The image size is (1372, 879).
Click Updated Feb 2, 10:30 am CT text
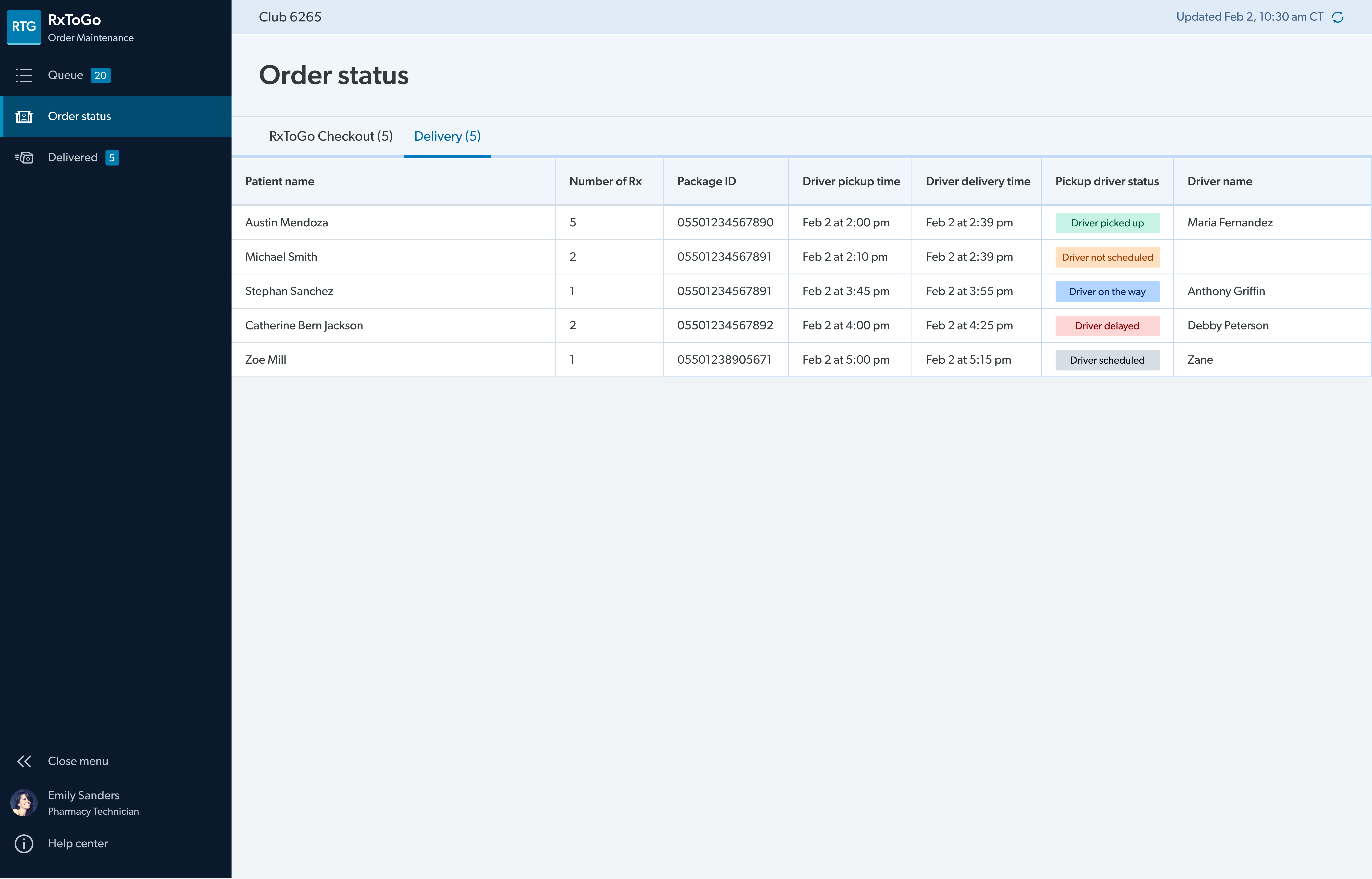click(1249, 17)
